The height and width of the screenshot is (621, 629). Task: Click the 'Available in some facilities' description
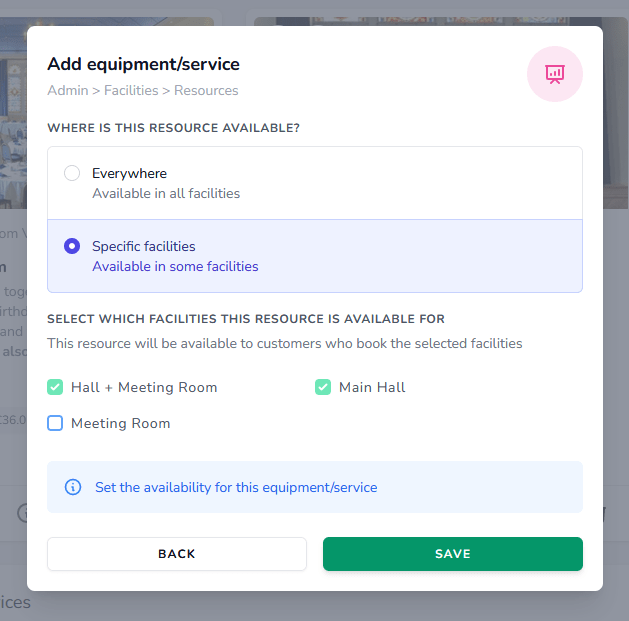pyautogui.click(x=175, y=266)
